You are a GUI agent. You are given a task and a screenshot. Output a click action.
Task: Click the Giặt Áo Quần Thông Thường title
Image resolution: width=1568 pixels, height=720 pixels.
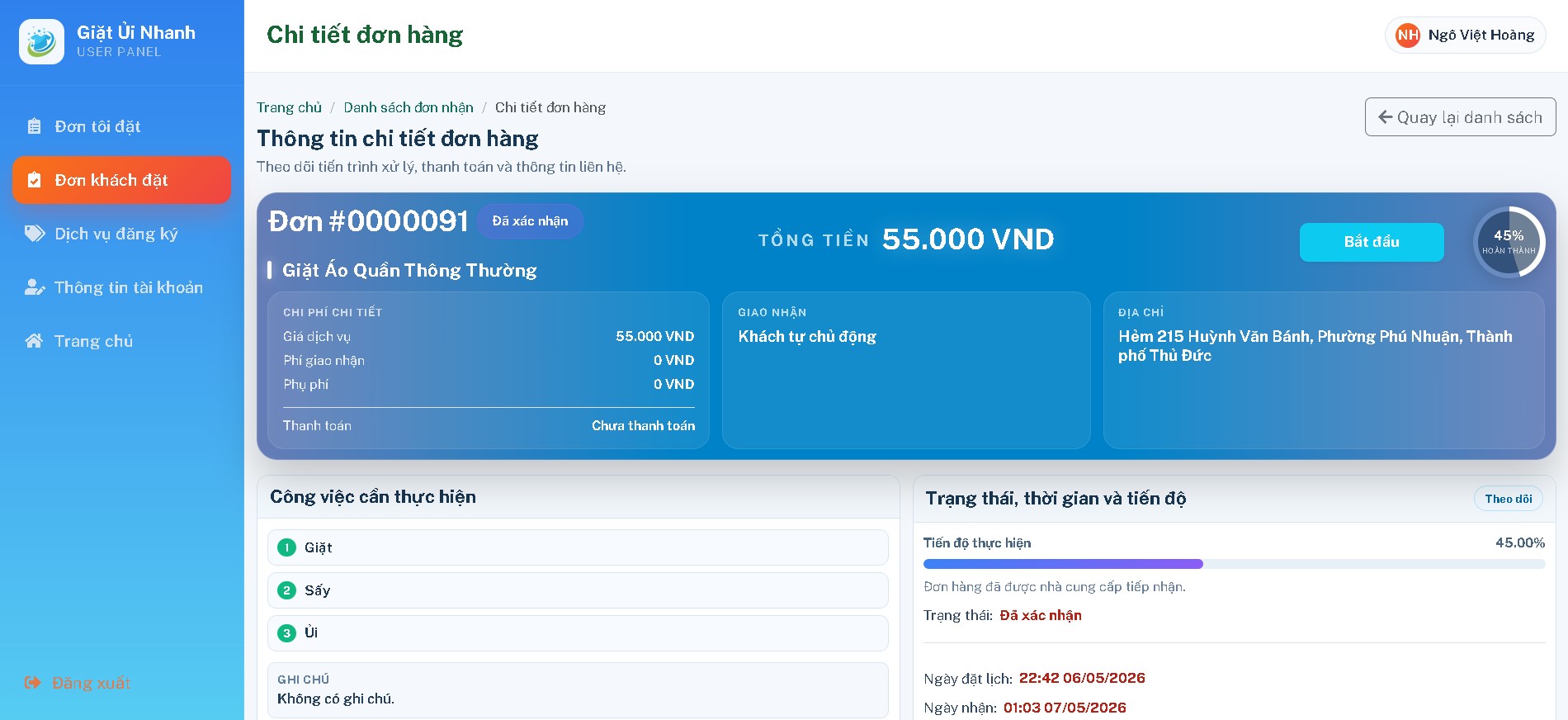click(409, 270)
